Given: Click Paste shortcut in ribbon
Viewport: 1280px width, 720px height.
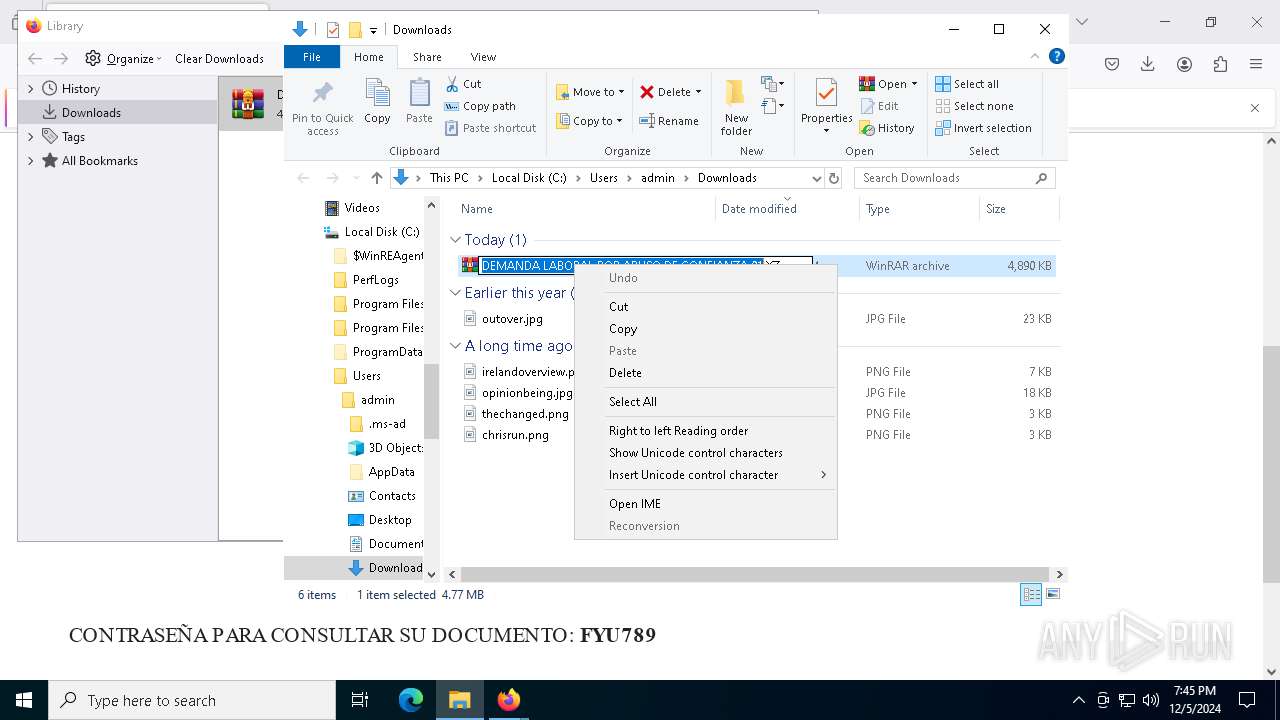Looking at the screenshot, I should 490,128.
